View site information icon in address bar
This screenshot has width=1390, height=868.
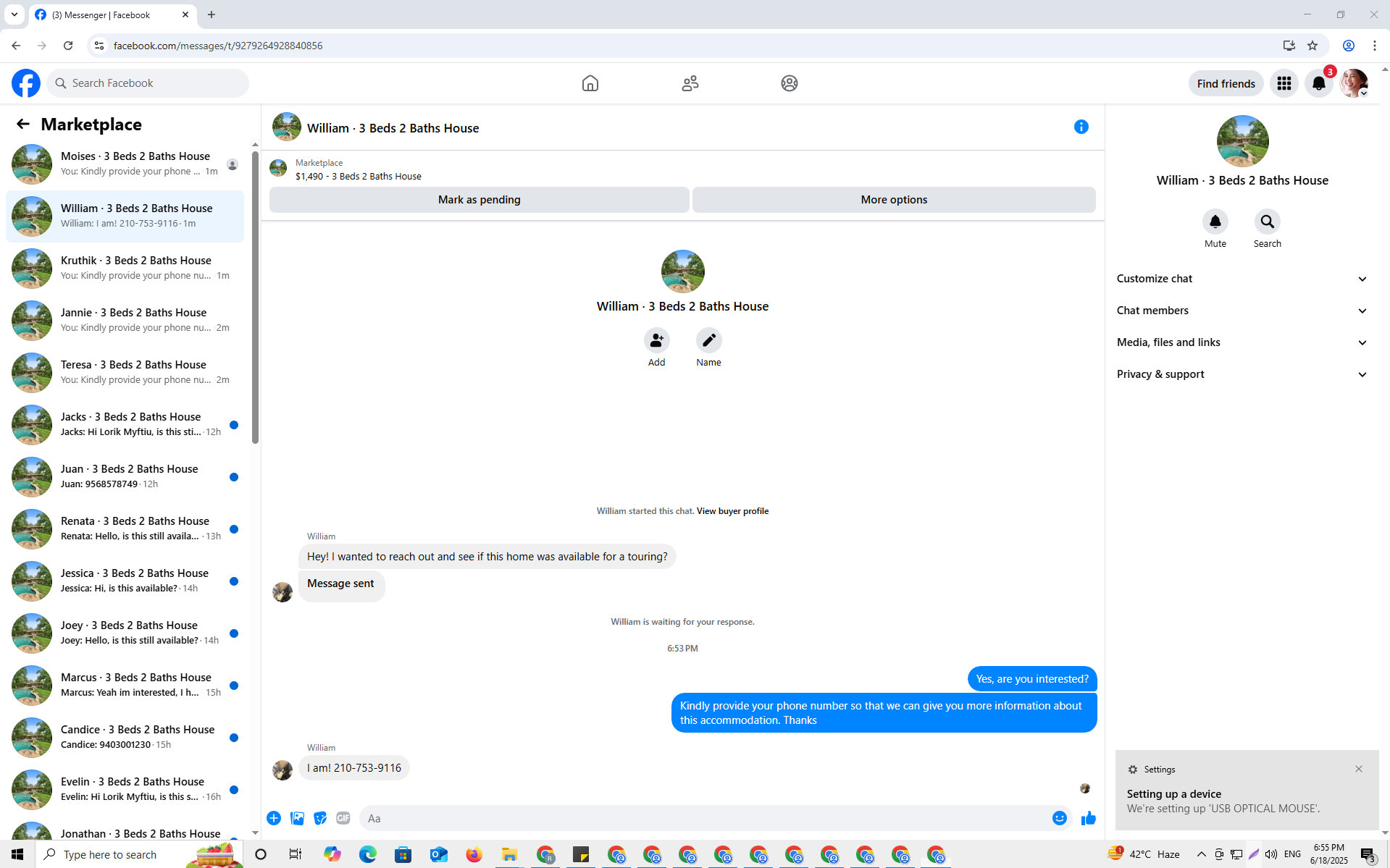click(99, 46)
